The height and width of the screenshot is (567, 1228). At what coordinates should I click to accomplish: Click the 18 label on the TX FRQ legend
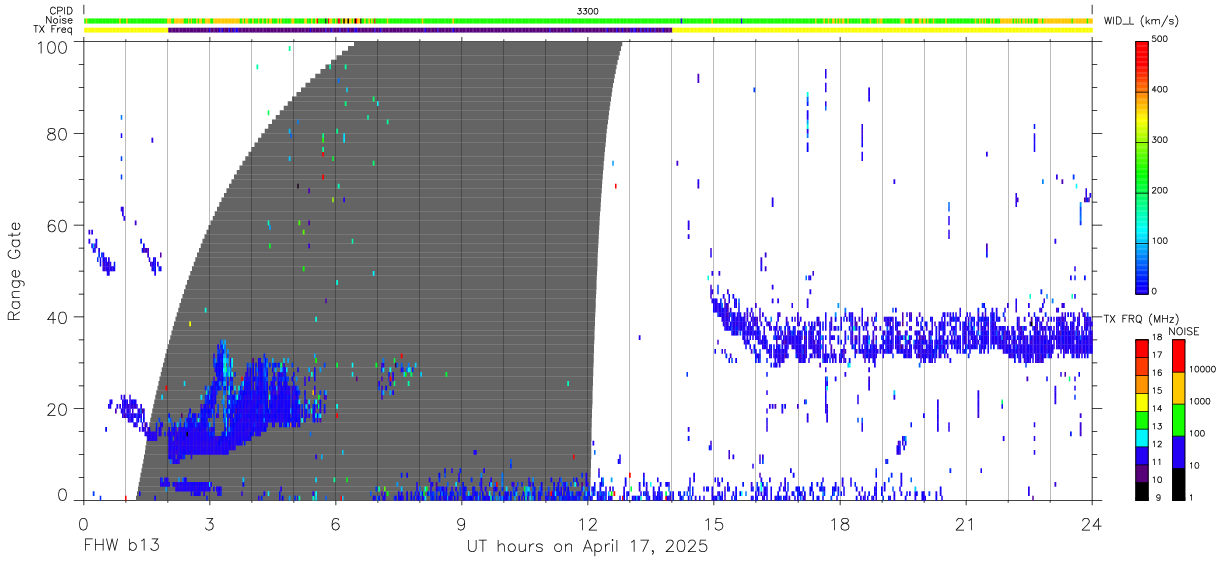(x=1158, y=338)
